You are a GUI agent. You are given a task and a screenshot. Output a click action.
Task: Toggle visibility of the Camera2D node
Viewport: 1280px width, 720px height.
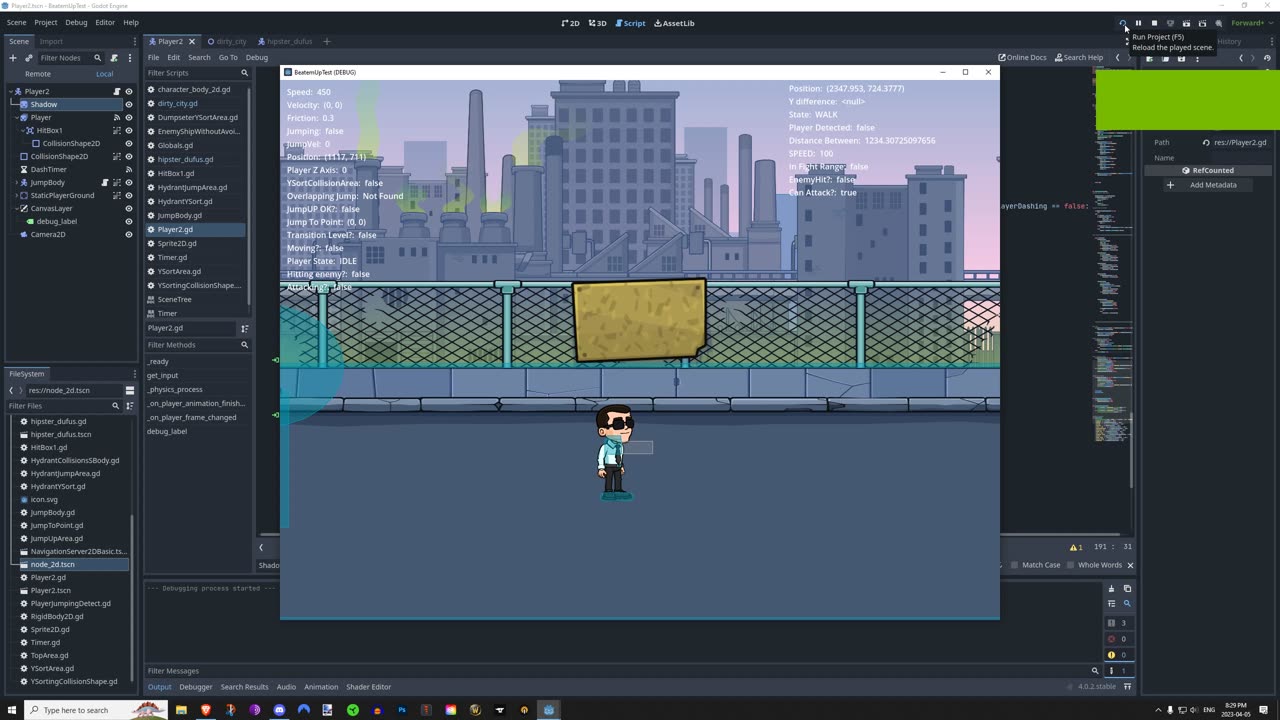[x=128, y=234]
